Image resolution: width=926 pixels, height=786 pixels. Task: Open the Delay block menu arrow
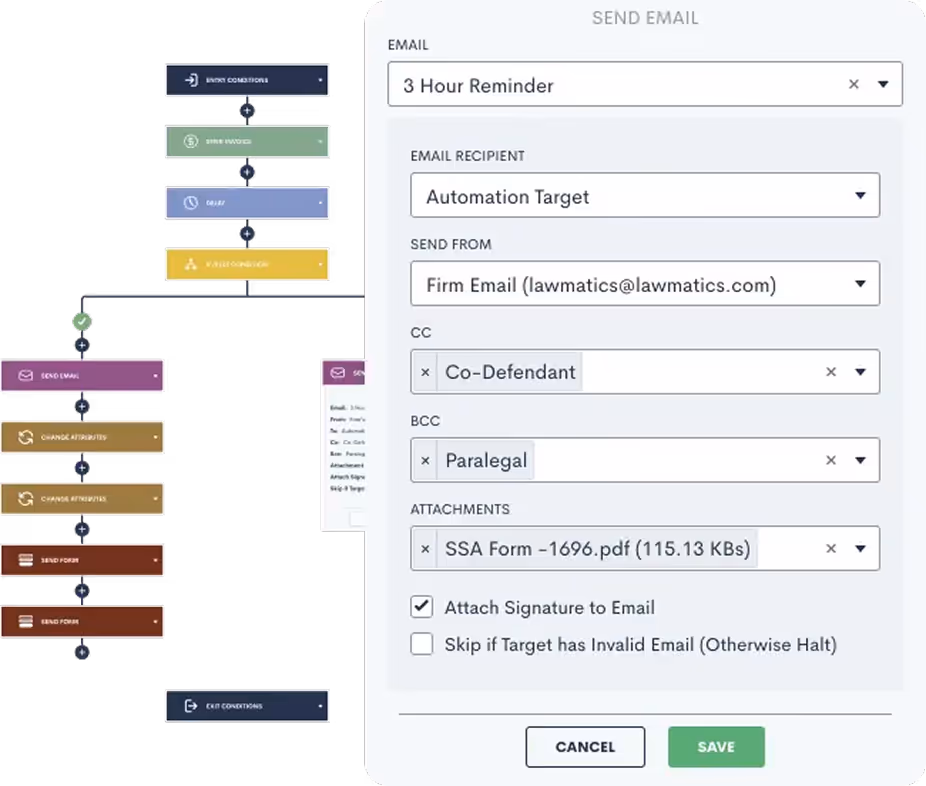click(320, 203)
